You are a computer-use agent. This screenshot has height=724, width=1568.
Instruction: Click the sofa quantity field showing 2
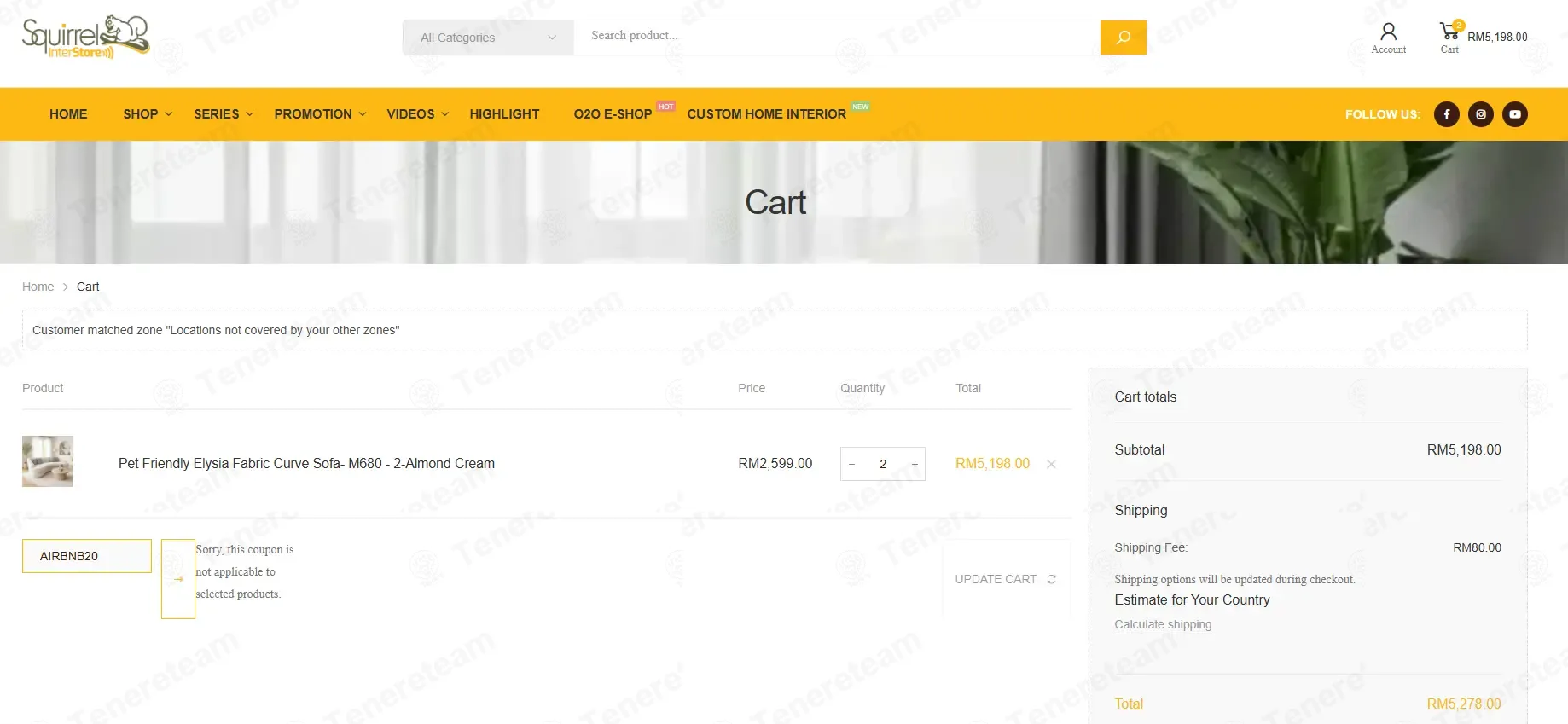tap(883, 464)
